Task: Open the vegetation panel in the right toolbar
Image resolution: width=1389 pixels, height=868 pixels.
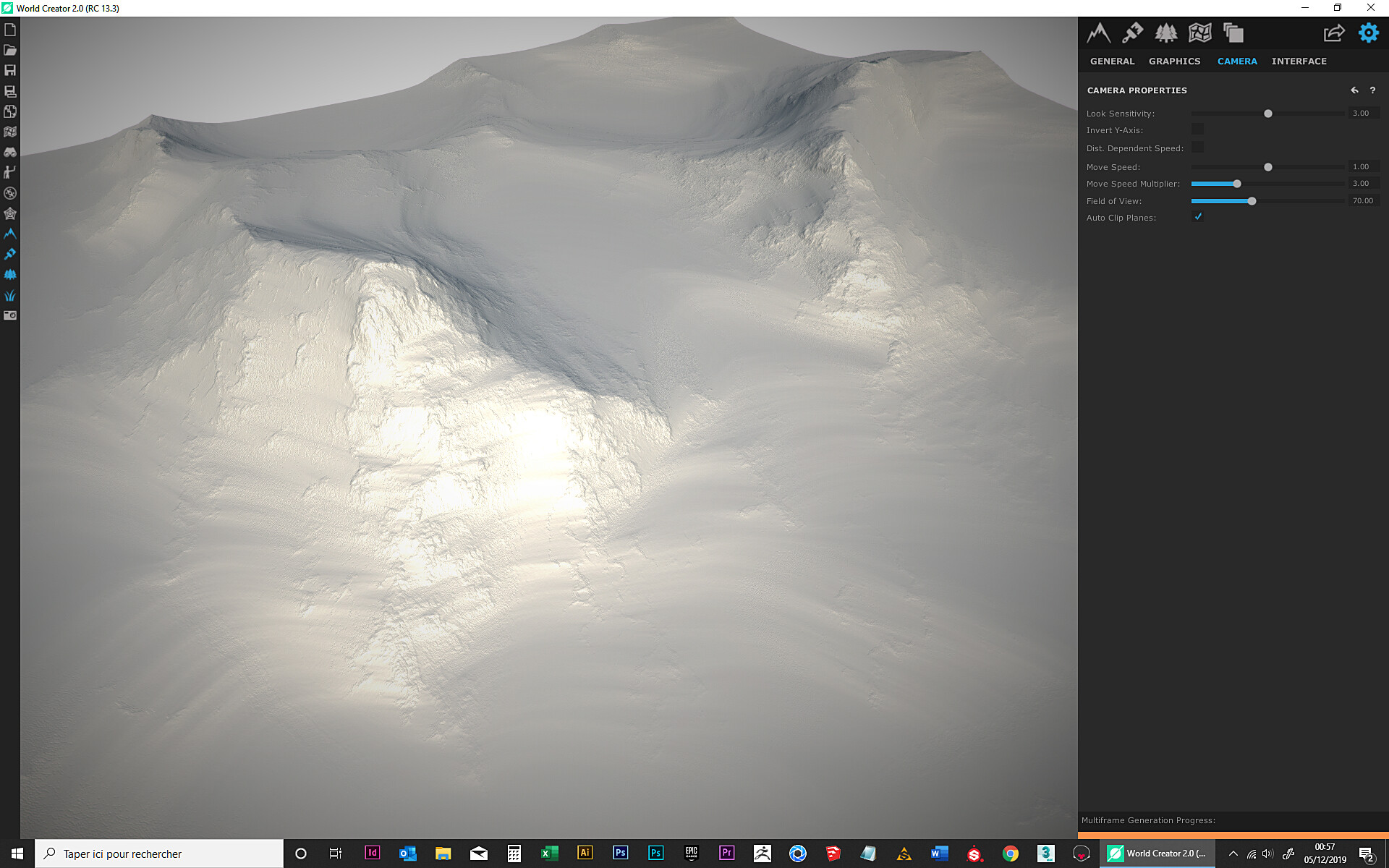Action: (1168, 33)
